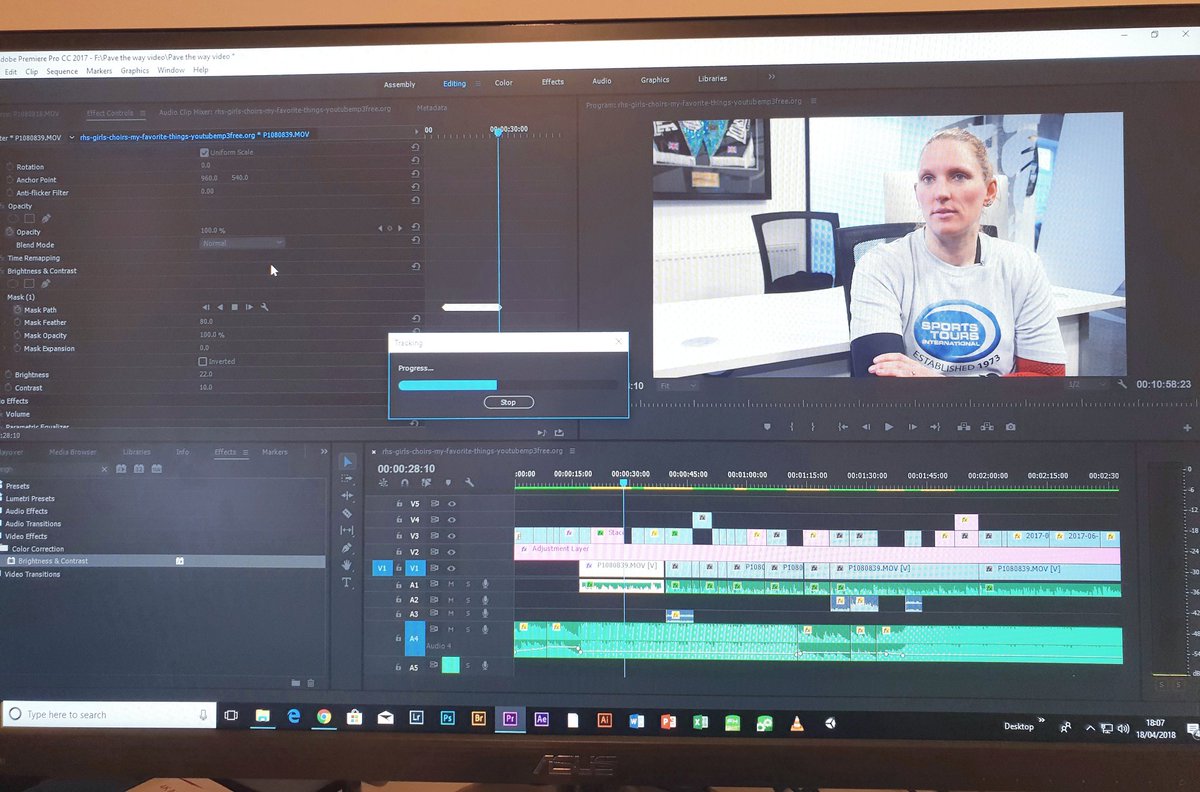This screenshot has height=792, width=1200.
Task: Select the Track Select Forward tool
Action: [347, 479]
